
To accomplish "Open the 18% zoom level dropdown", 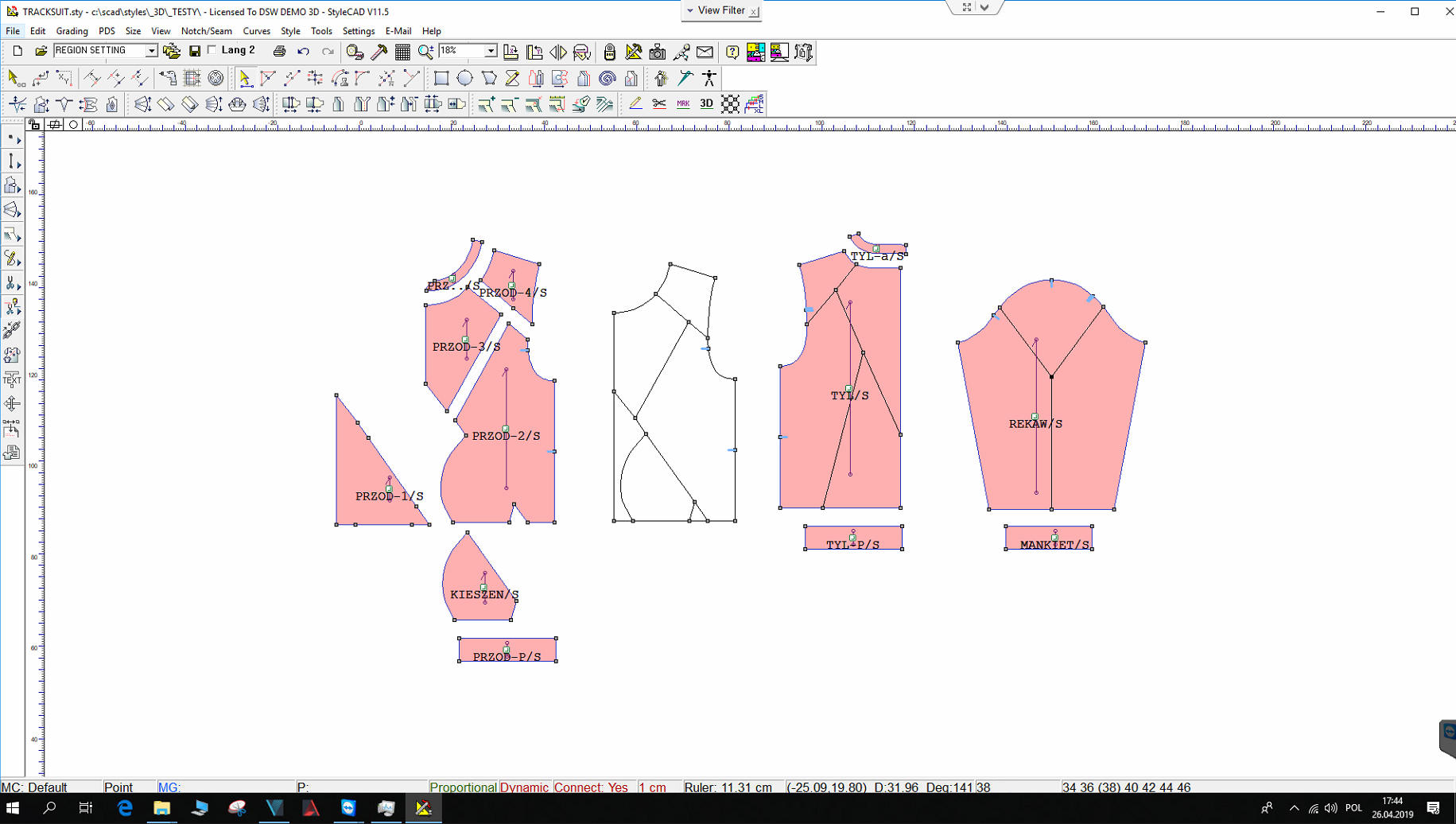I will click(x=491, y=51).
